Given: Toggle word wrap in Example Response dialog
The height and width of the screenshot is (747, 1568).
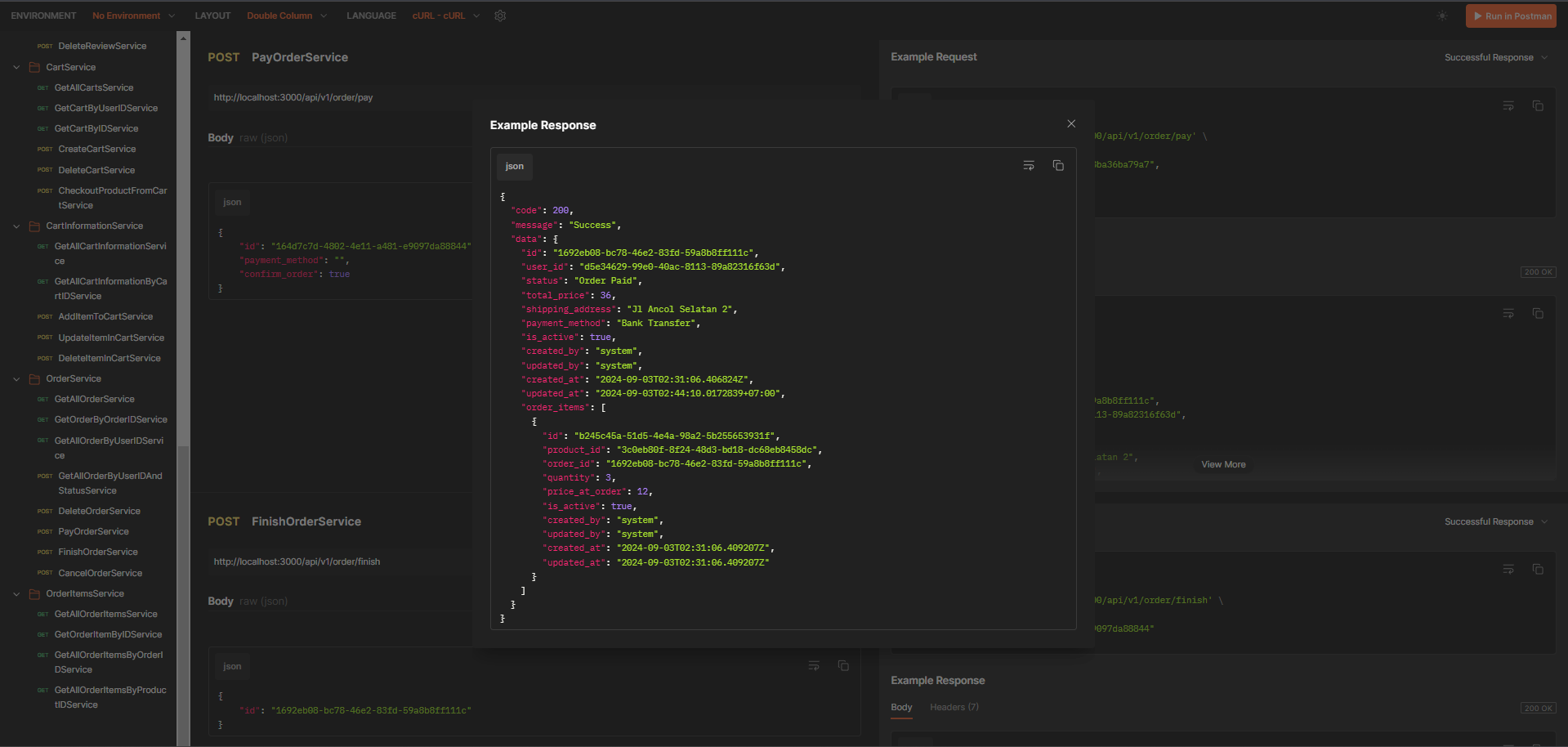Looking at the screenshot, I should [x=1029, y=166].
